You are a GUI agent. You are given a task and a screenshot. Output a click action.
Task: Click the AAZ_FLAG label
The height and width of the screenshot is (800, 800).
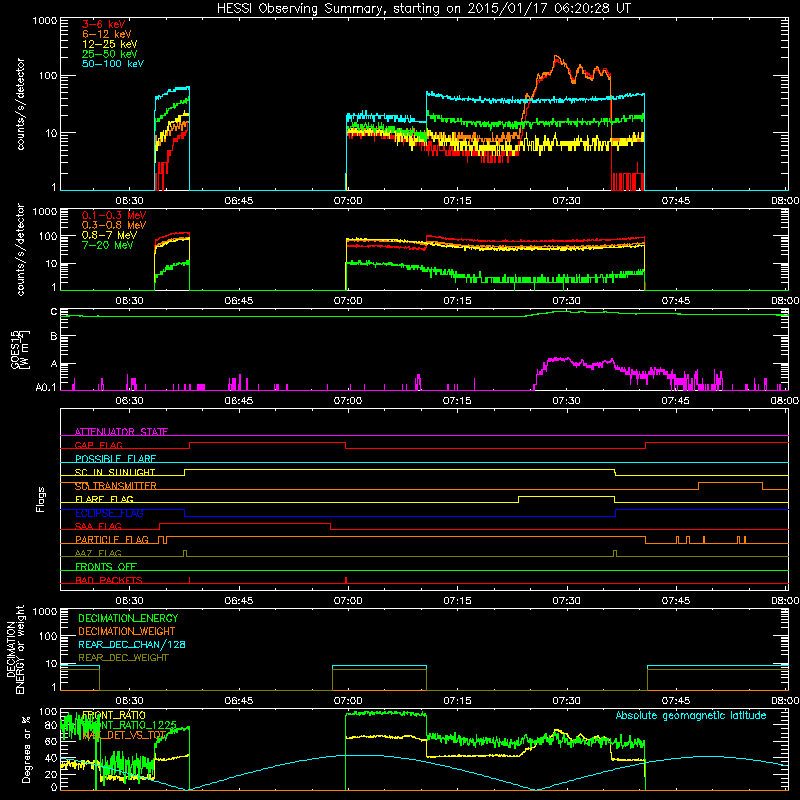(98, 553)
